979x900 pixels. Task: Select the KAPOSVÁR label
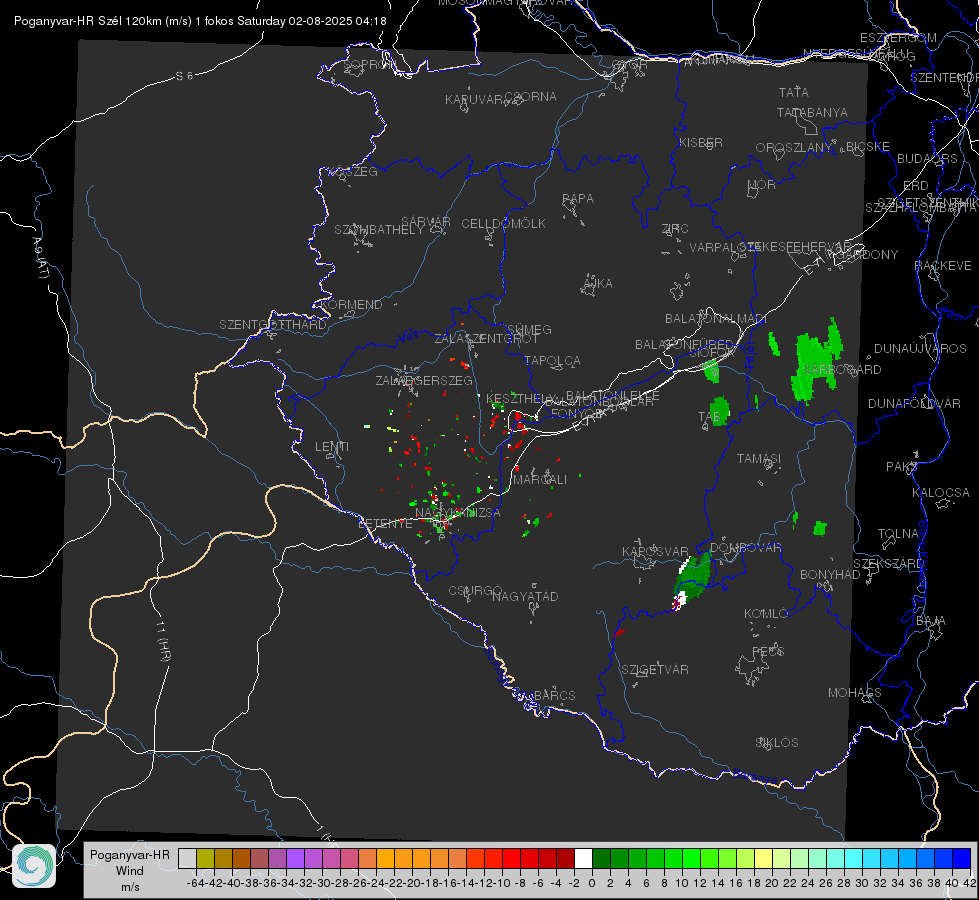coord(655,552)
